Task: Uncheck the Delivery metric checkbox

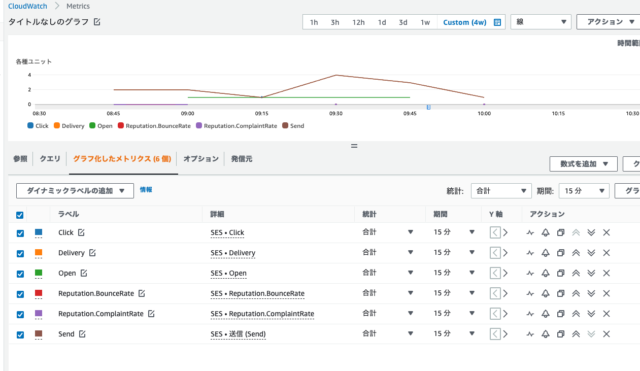Action: click(x=20, y=253)
